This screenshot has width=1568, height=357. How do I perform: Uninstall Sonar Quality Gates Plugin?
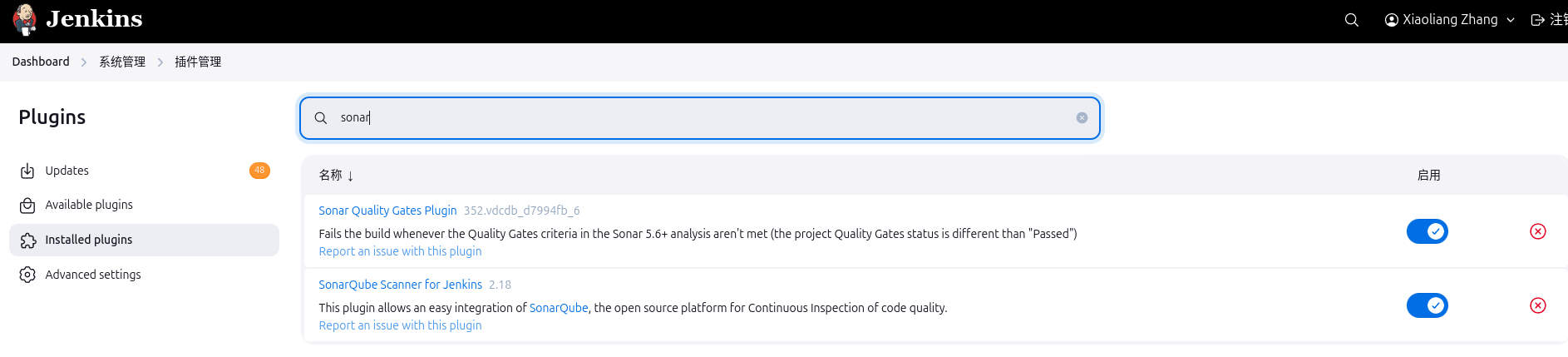click(1538, 231)
